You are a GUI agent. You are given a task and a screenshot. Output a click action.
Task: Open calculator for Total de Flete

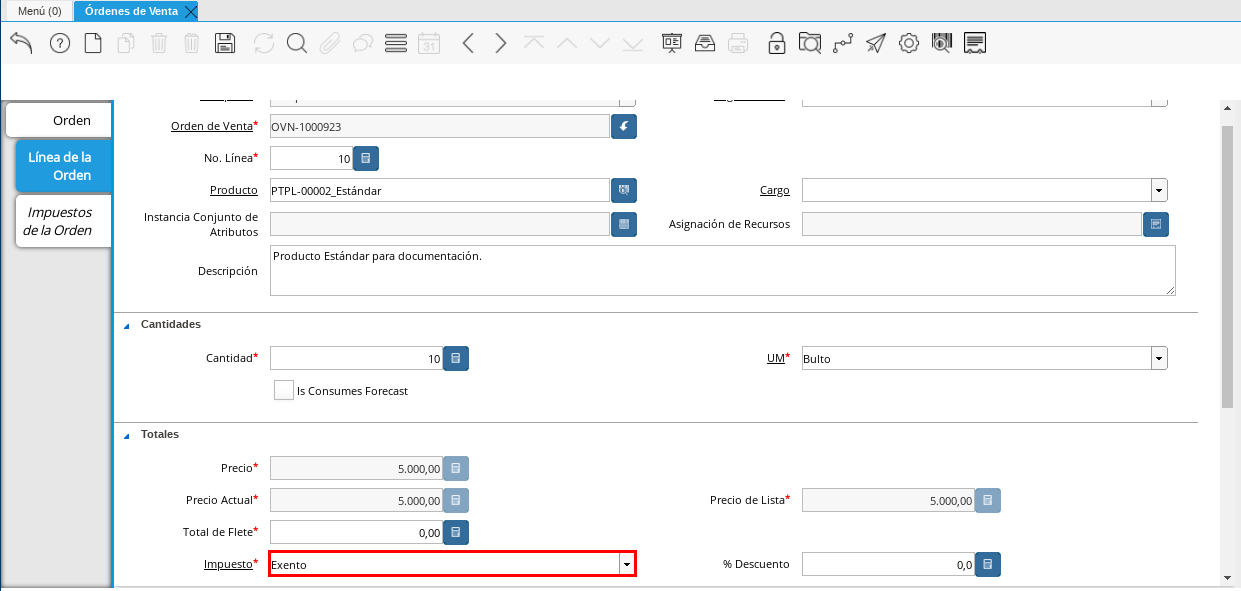pyautogui.click(x=456, y=532)
